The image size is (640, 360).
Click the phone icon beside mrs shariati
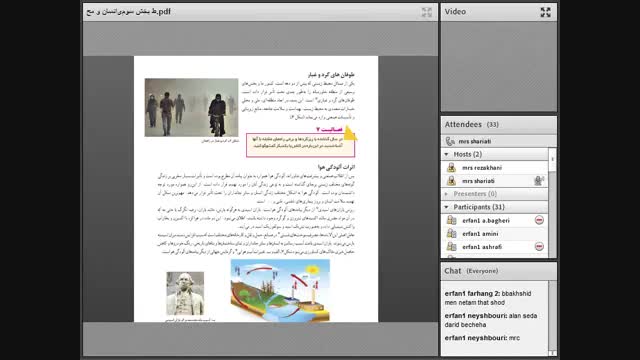tap(450, 141)
